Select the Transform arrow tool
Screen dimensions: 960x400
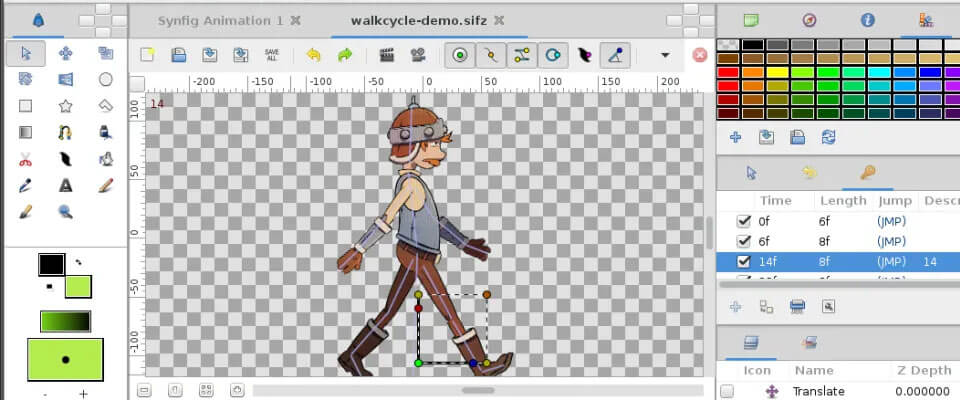25,54
